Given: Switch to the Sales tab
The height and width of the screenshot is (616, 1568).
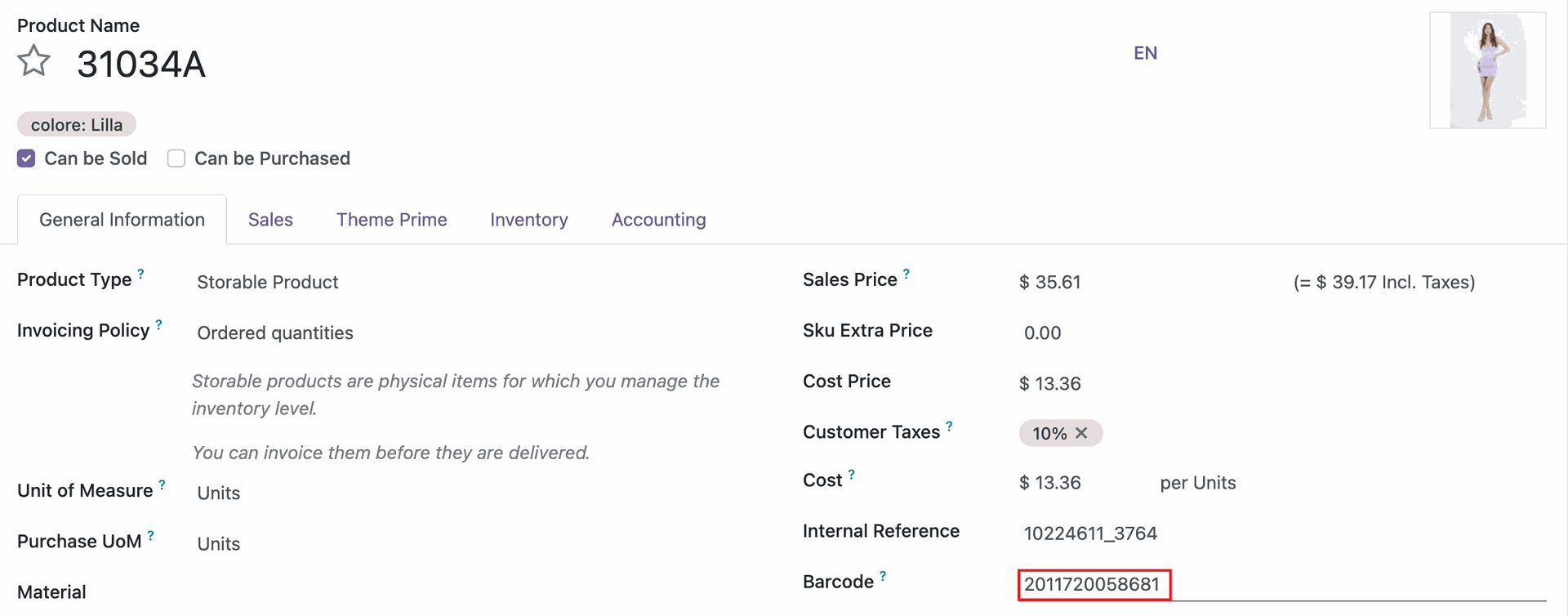Looking at the screenshot, I should pos(270,220).
